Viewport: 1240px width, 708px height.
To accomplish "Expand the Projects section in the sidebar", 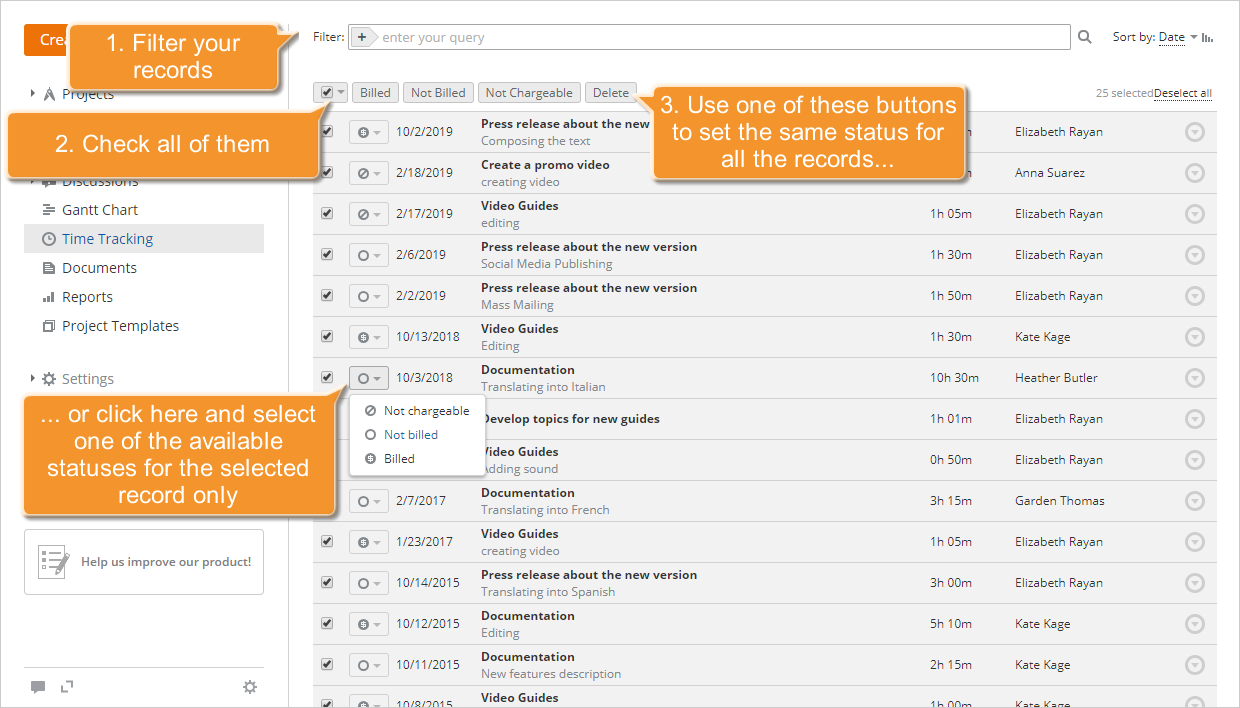I will click(31, 93).
